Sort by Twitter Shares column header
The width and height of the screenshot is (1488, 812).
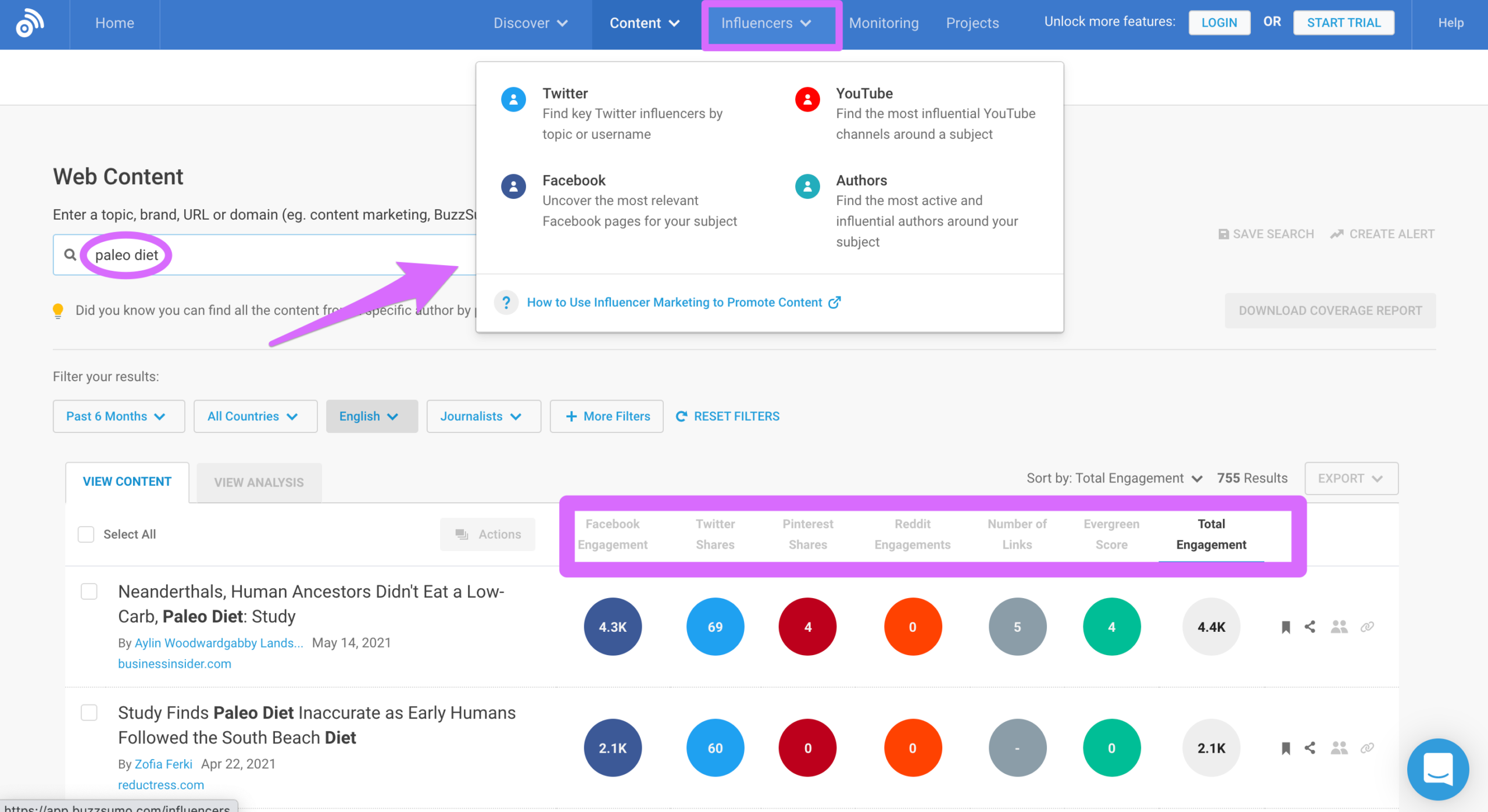point(715,534)
